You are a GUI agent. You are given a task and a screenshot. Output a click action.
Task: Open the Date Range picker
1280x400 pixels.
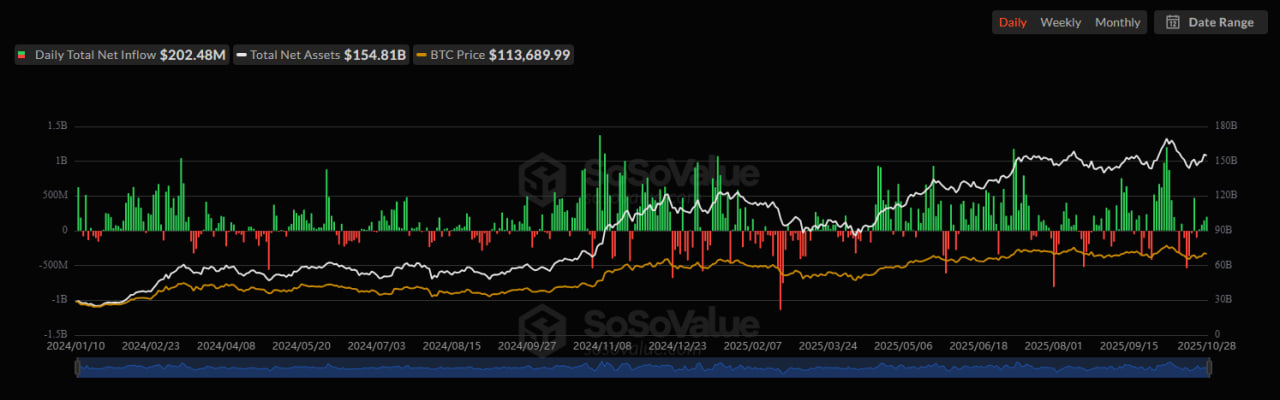(x=1210, y=22)
